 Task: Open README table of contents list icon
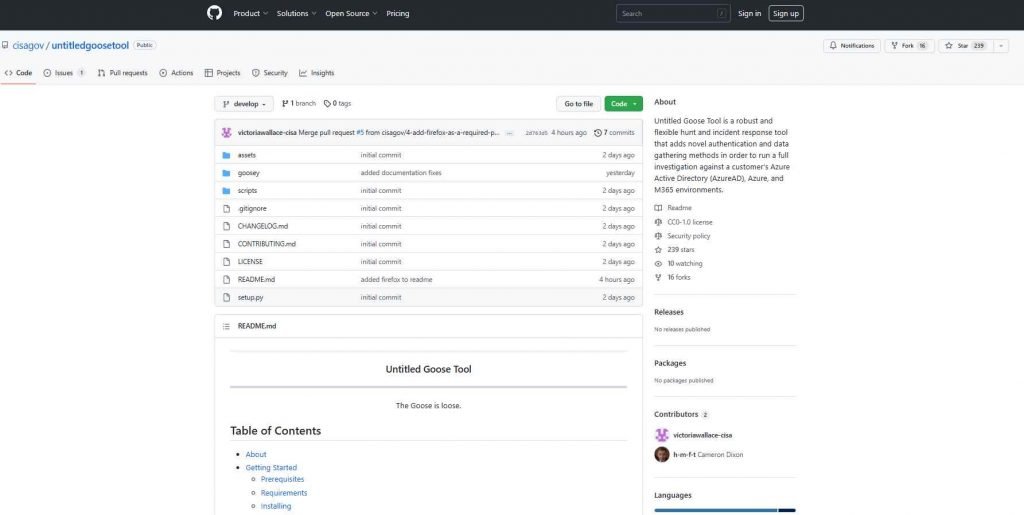tap(226, 326)
